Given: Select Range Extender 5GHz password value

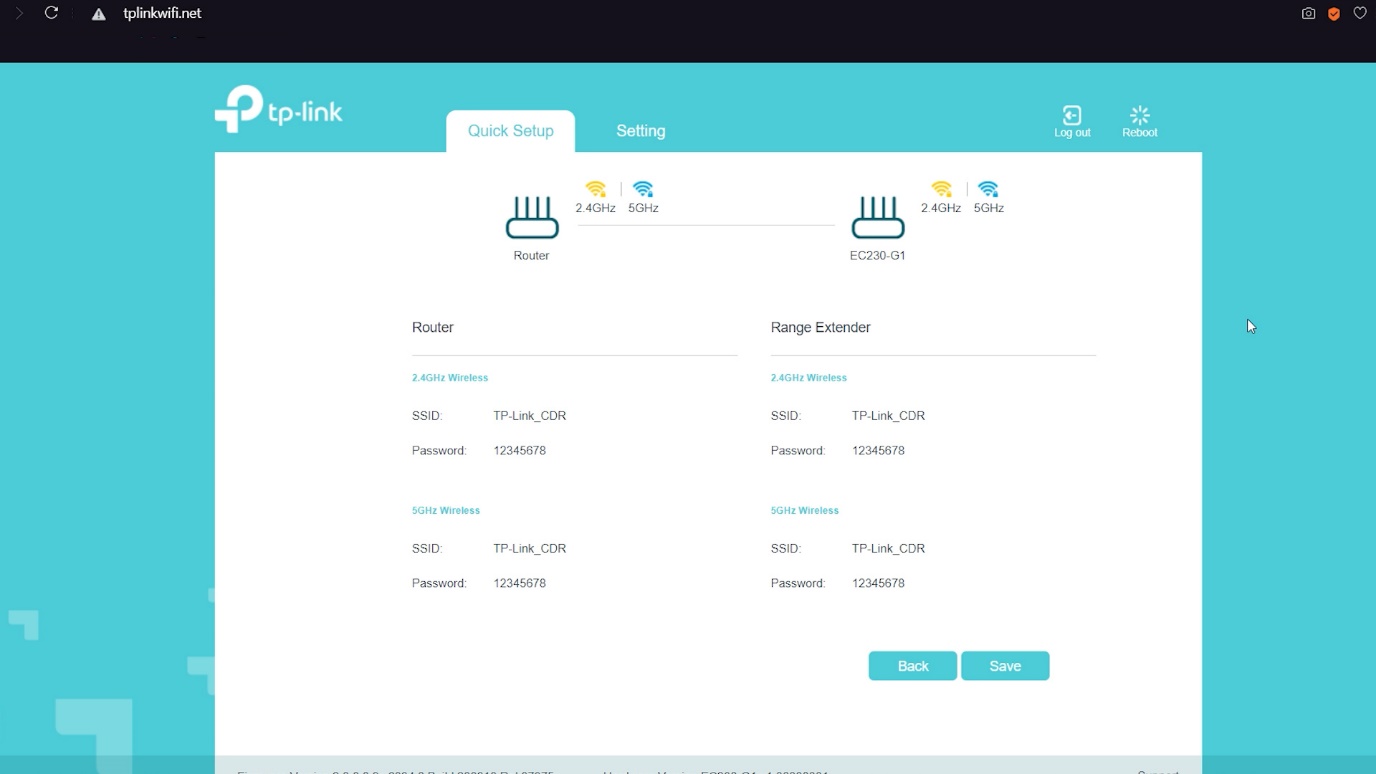Looking at the screenshot, I should coord(879,583).
